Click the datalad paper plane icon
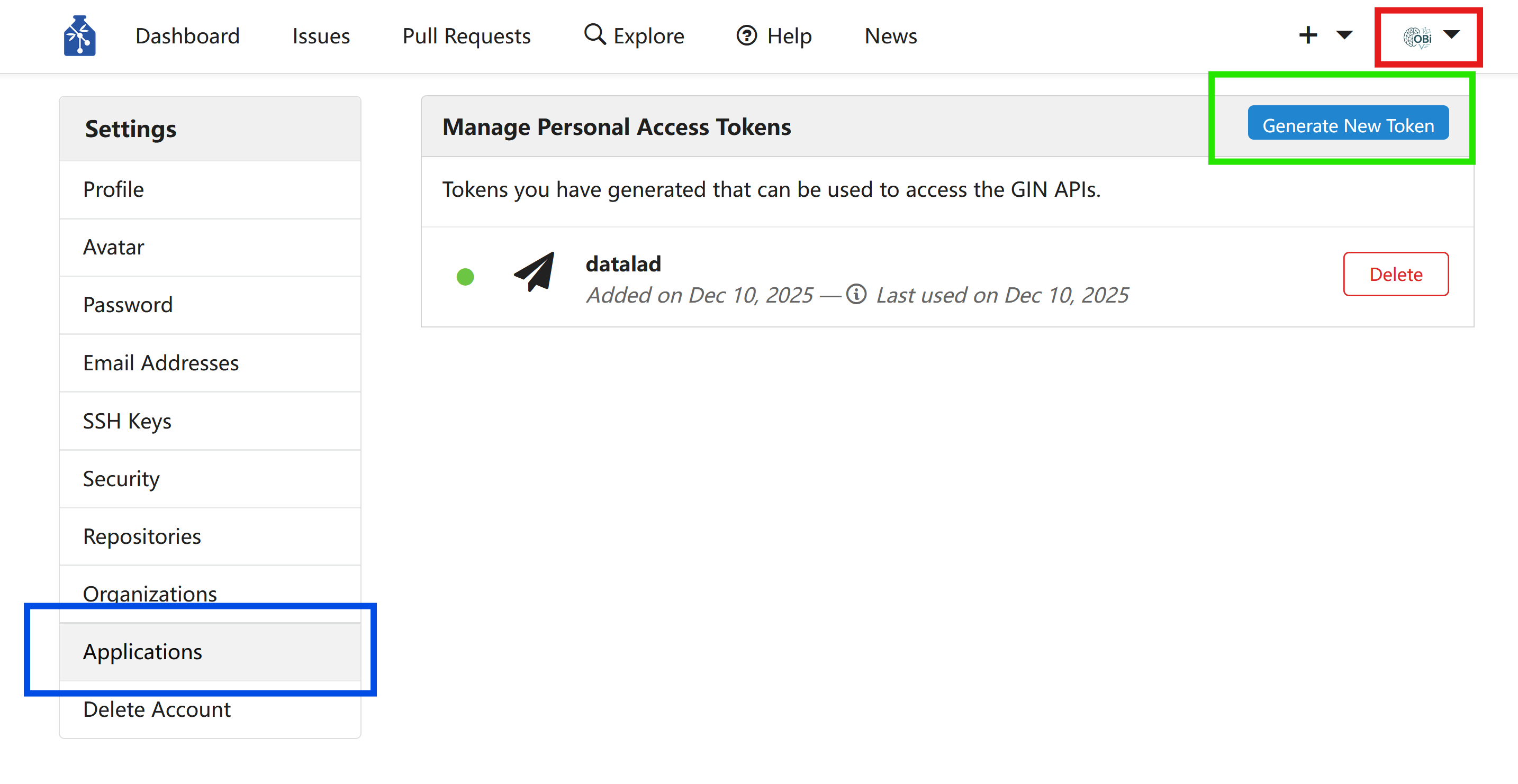Image resolution: width=1518 pixels, height=784 pixels. [x=535, y=273]
